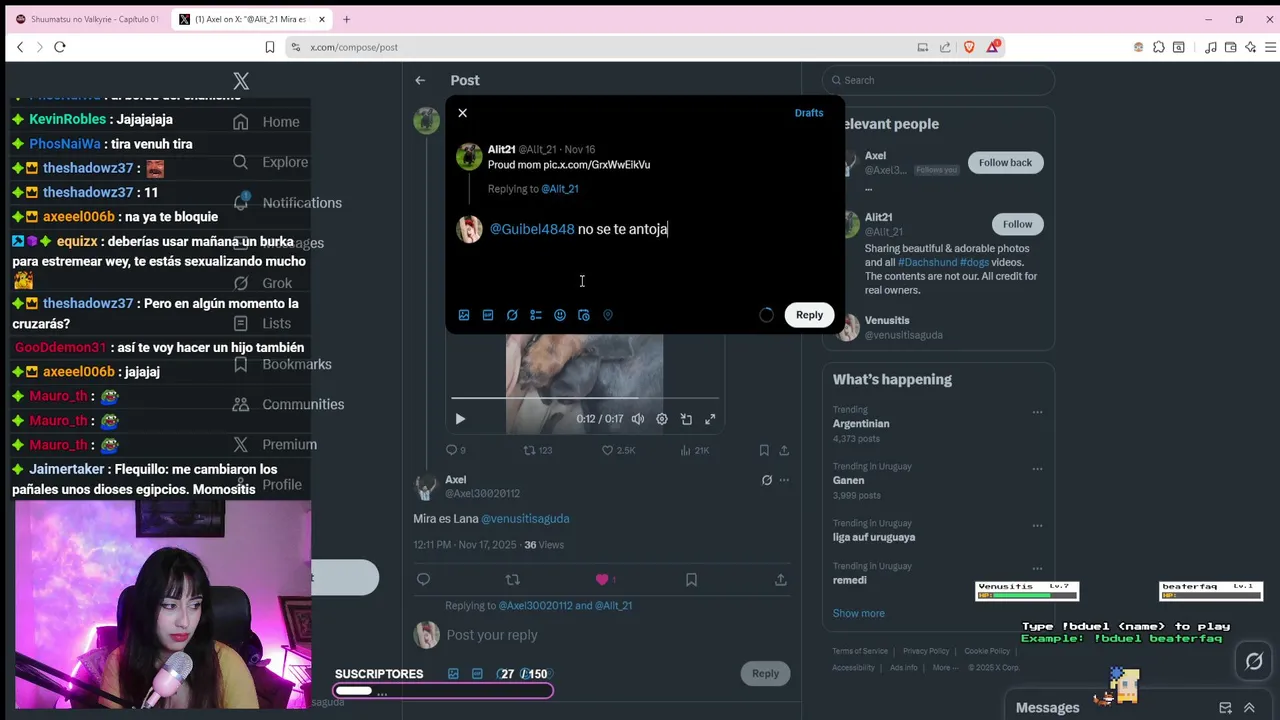This screenshot has height=720, width=1280.
Task: Bookmark this page in address bar
Action: tap(270, 47)
